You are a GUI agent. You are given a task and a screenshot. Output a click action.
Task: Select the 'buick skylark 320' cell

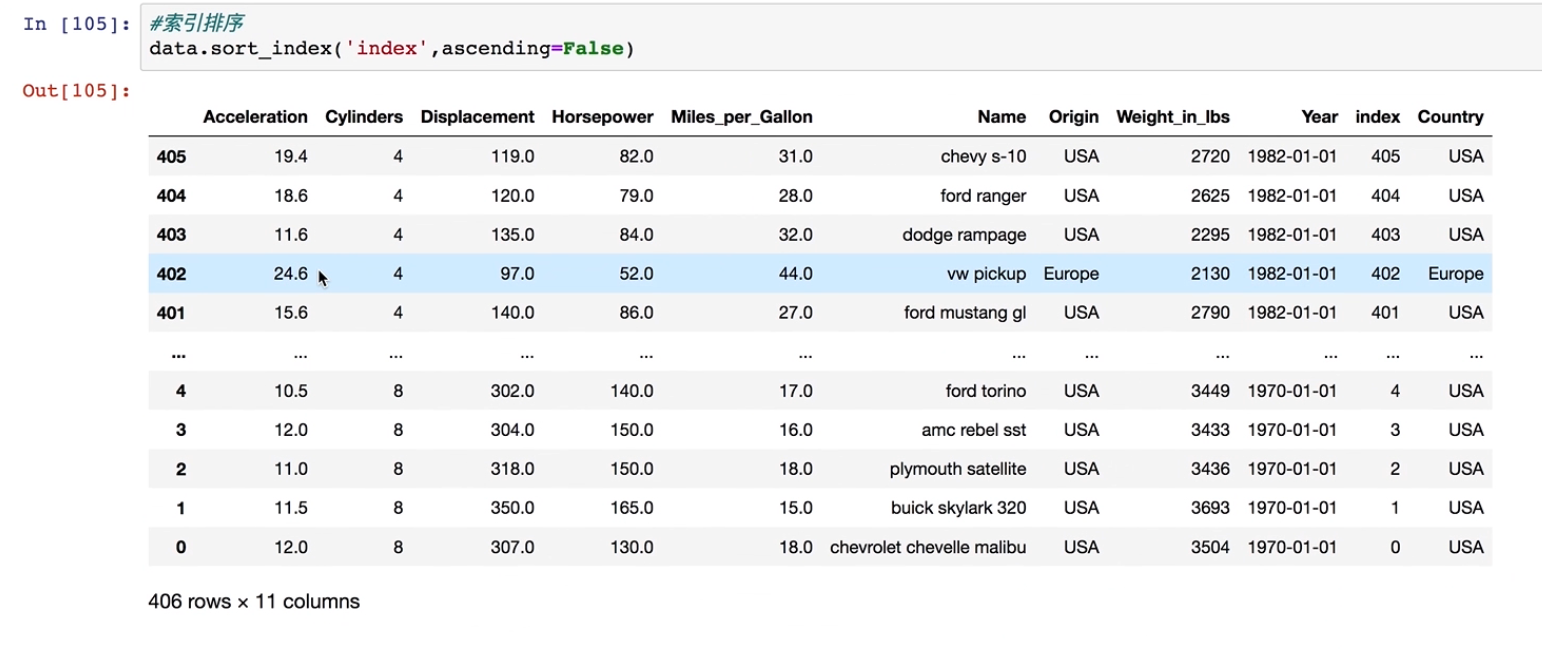point(958,508)
